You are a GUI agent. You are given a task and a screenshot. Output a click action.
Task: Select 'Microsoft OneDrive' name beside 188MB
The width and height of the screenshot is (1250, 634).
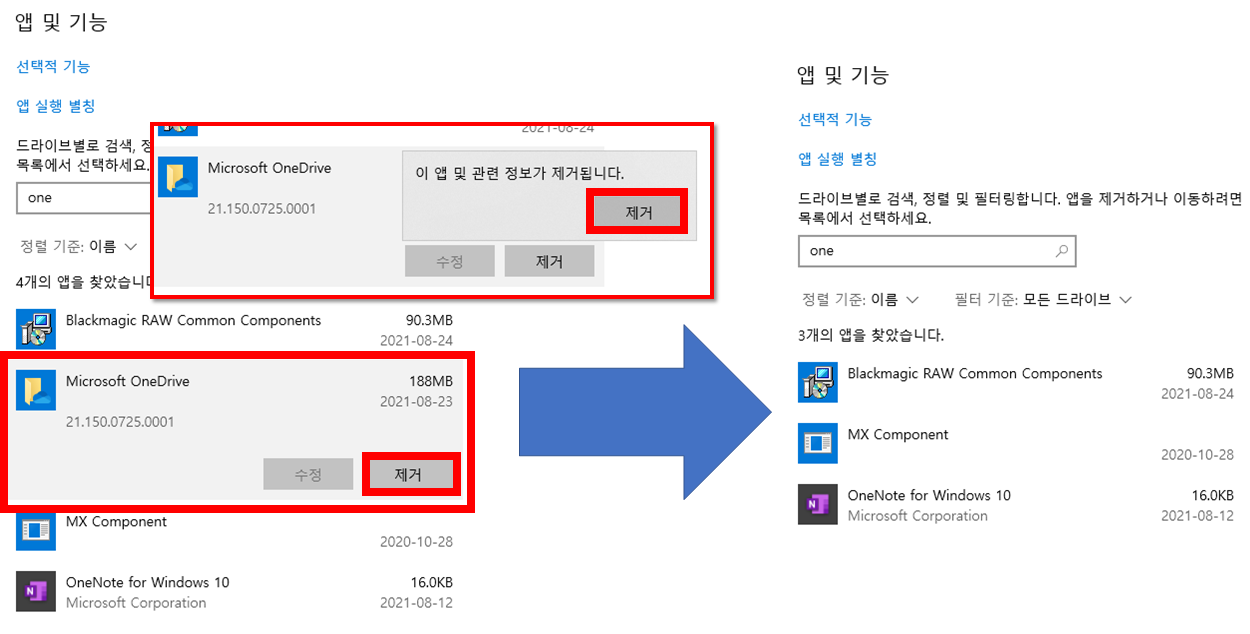coord(127,381)
